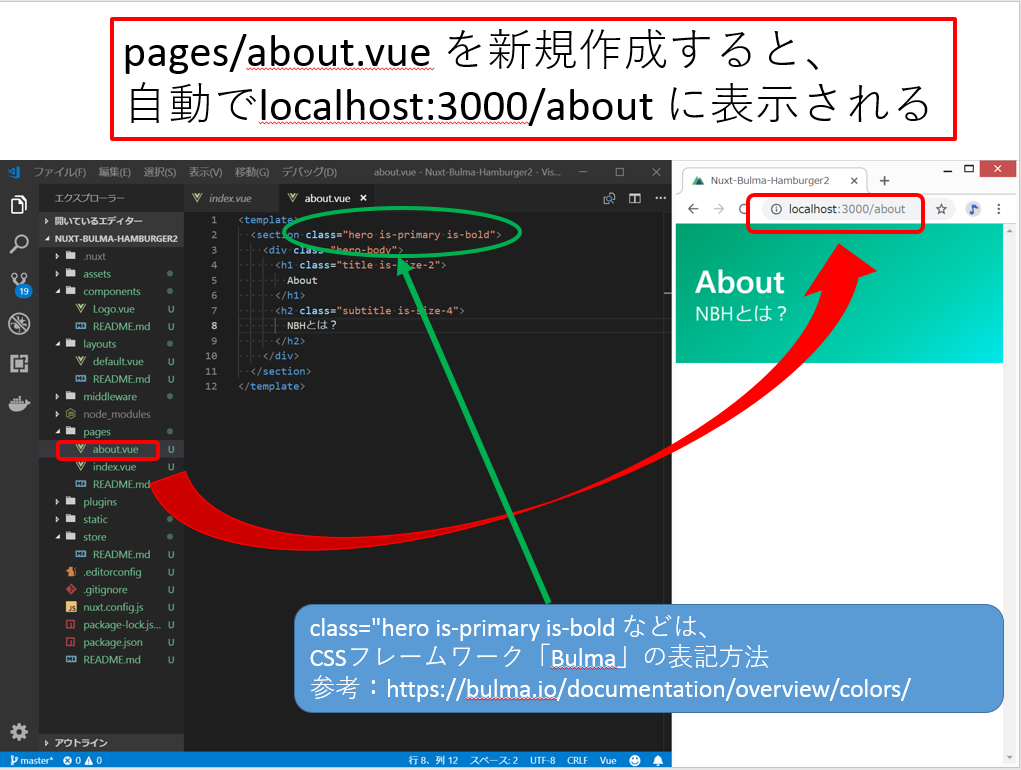
Task: Click the localhost:3000/about address bar
Action: point(846,209)
